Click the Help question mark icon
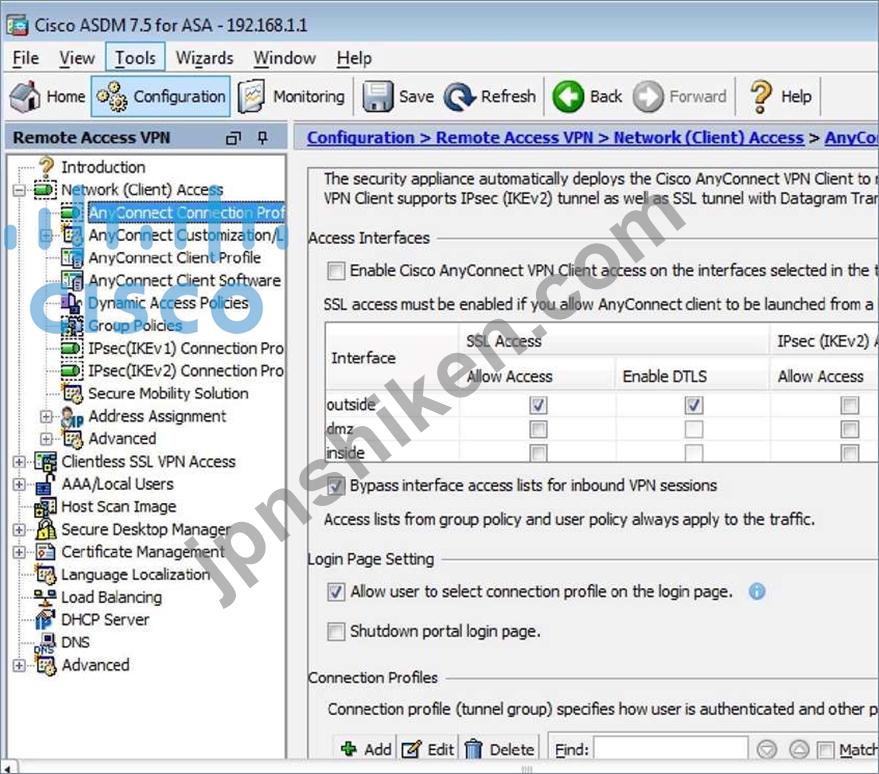 click(x=761, y=96)
